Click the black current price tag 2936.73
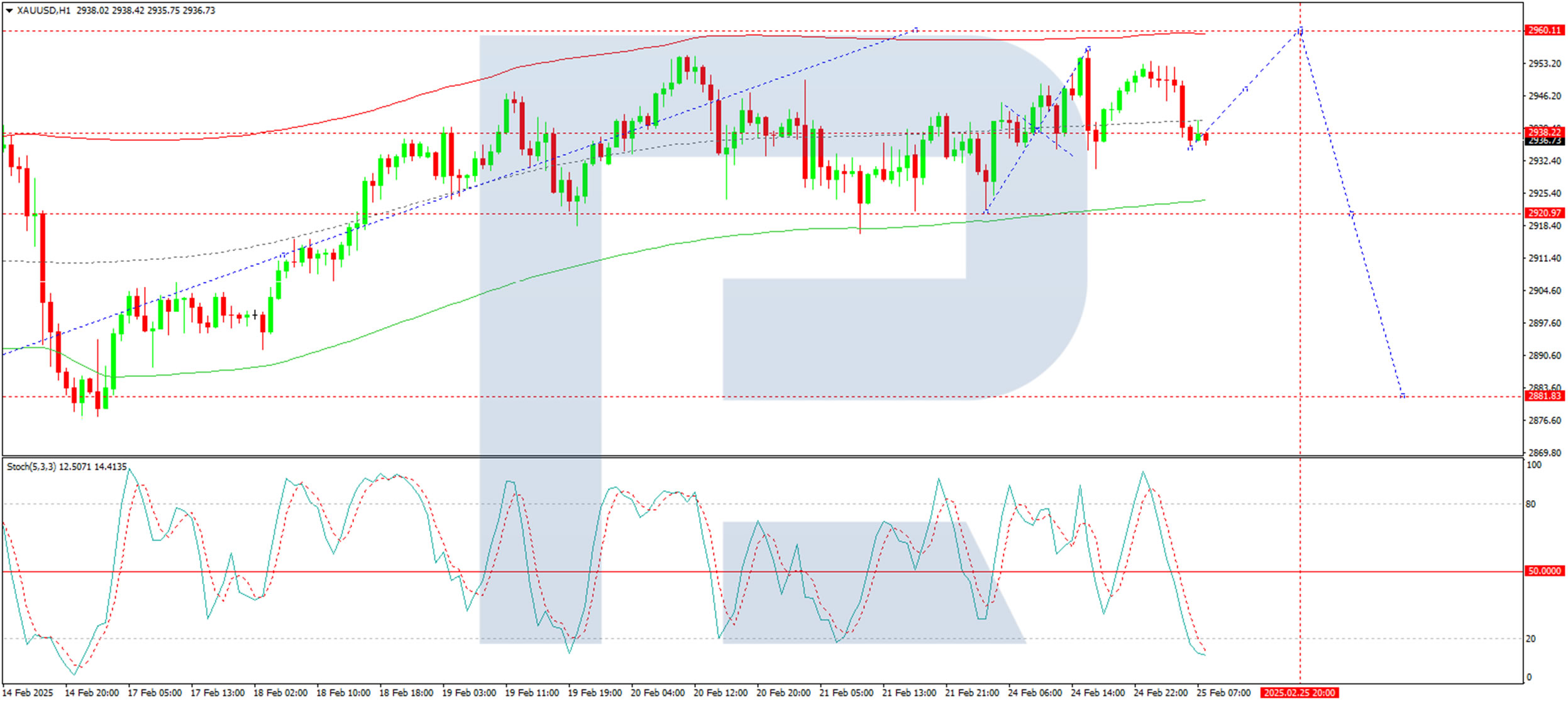Image resolution: width=1568 pixels, height=704 pixels. tap(1544, 141)
